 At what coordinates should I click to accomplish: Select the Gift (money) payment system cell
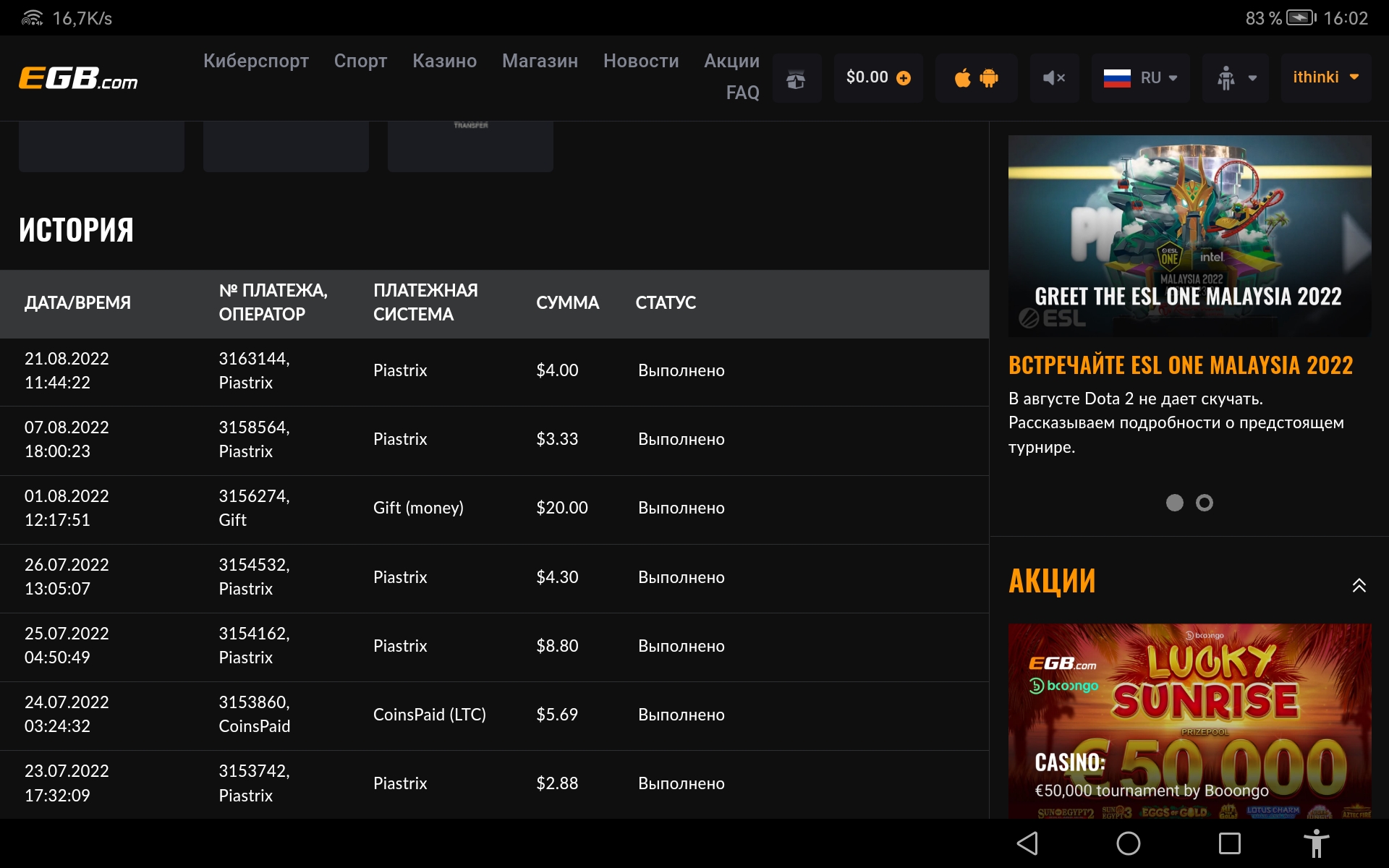click(418, 508)
